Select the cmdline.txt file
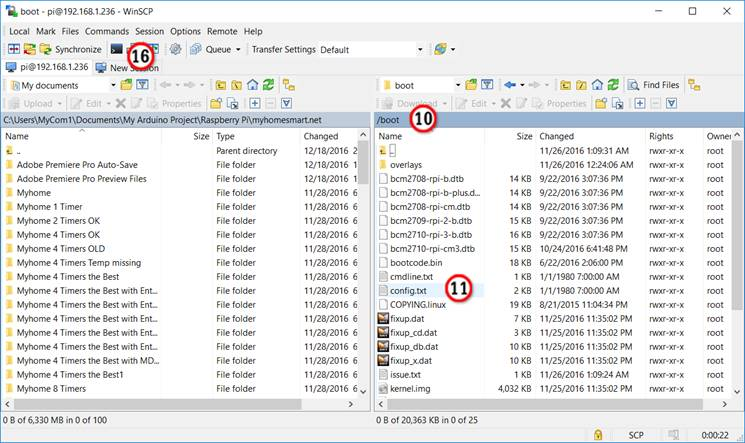745x443 pixels. [411, 277]
